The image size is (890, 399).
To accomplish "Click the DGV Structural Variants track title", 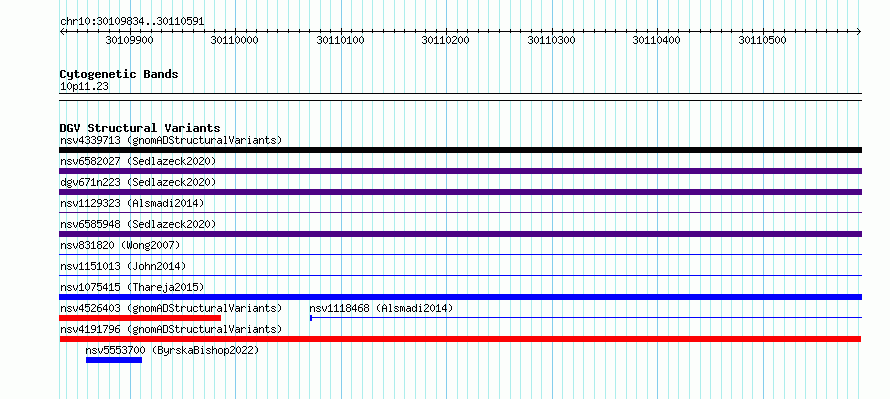I will [140, 128].
